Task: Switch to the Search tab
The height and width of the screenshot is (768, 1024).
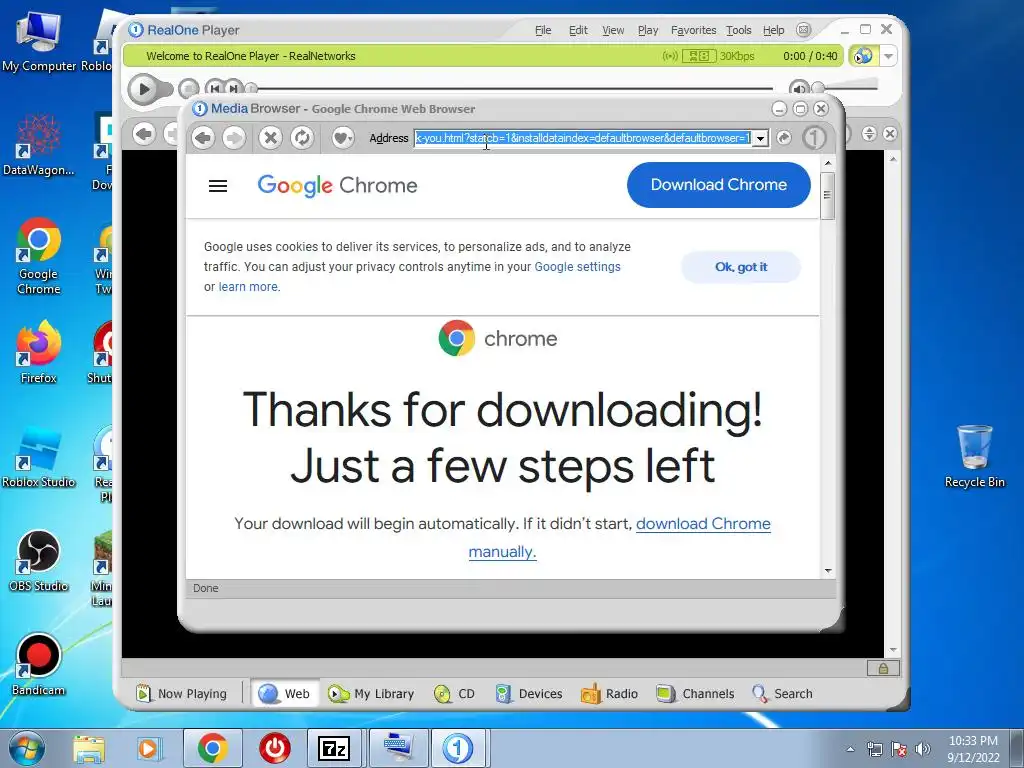Action: [782, 694]
